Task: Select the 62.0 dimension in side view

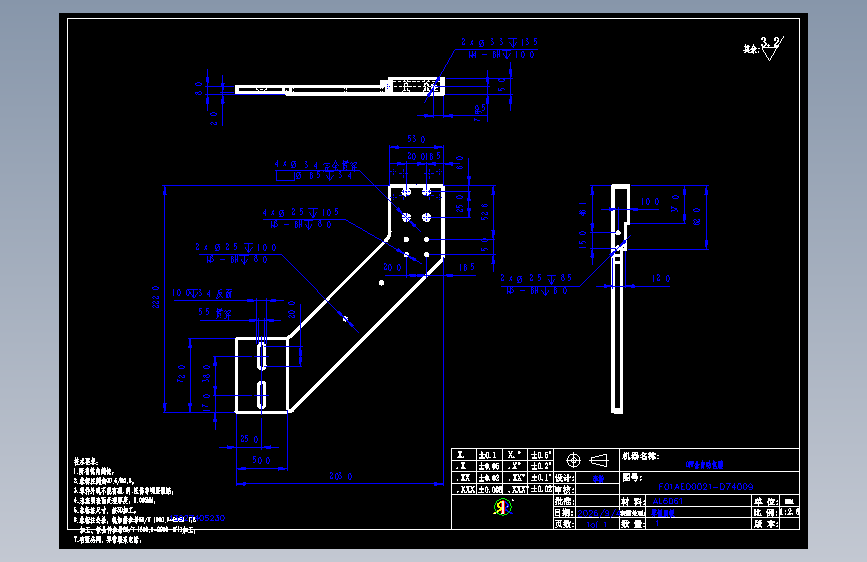Action: pyautogui.click(x=697, y=217)
